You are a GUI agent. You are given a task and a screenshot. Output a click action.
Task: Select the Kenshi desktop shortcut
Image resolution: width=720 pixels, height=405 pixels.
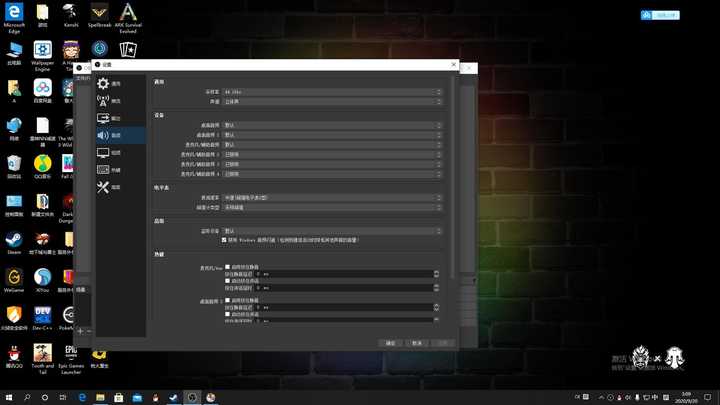(x=71, y=15)
